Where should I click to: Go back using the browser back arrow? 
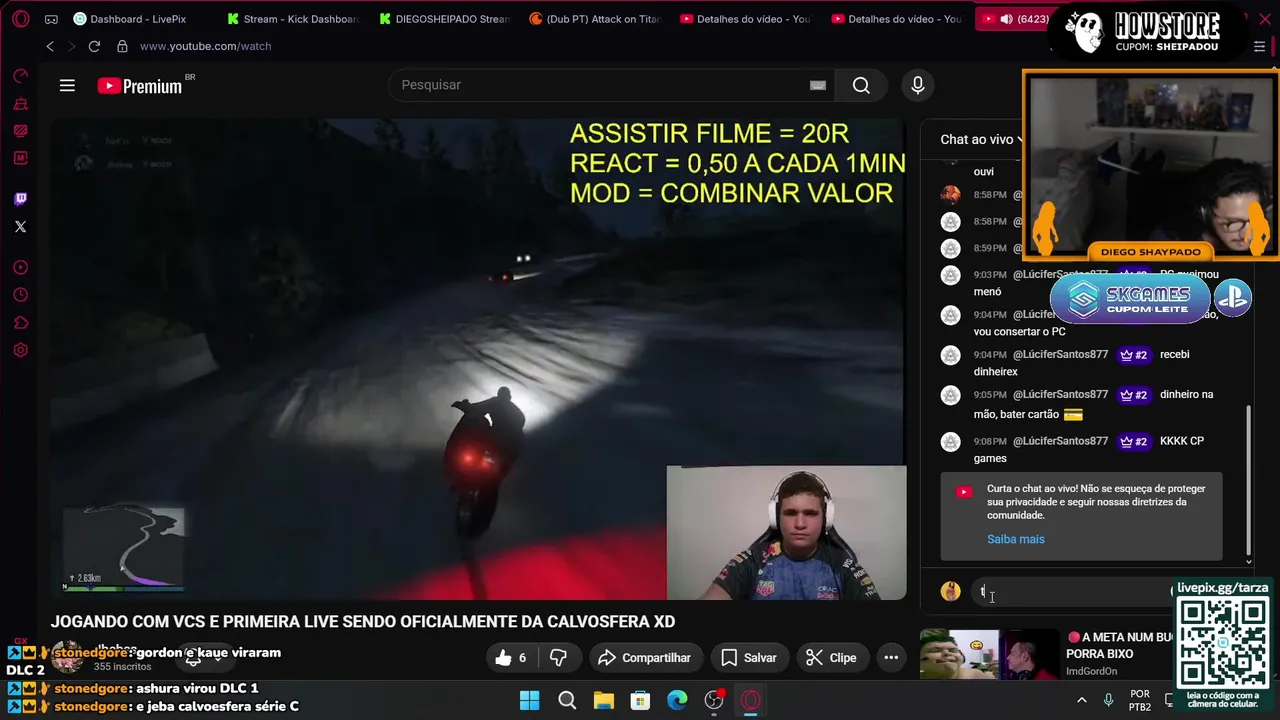pos(50,46)
